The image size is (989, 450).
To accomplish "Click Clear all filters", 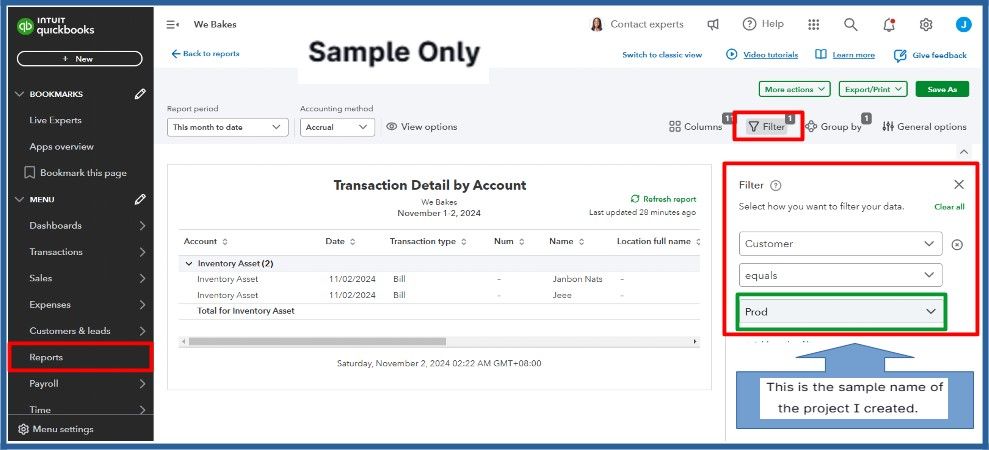I will coord(949,207).
